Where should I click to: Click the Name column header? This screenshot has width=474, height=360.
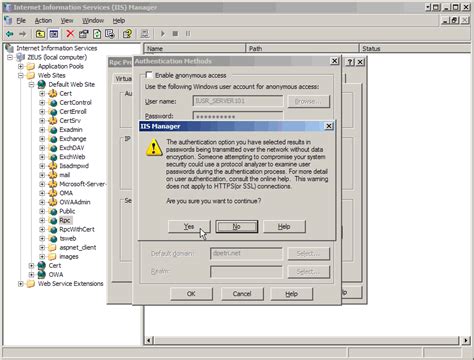point(195,48)
